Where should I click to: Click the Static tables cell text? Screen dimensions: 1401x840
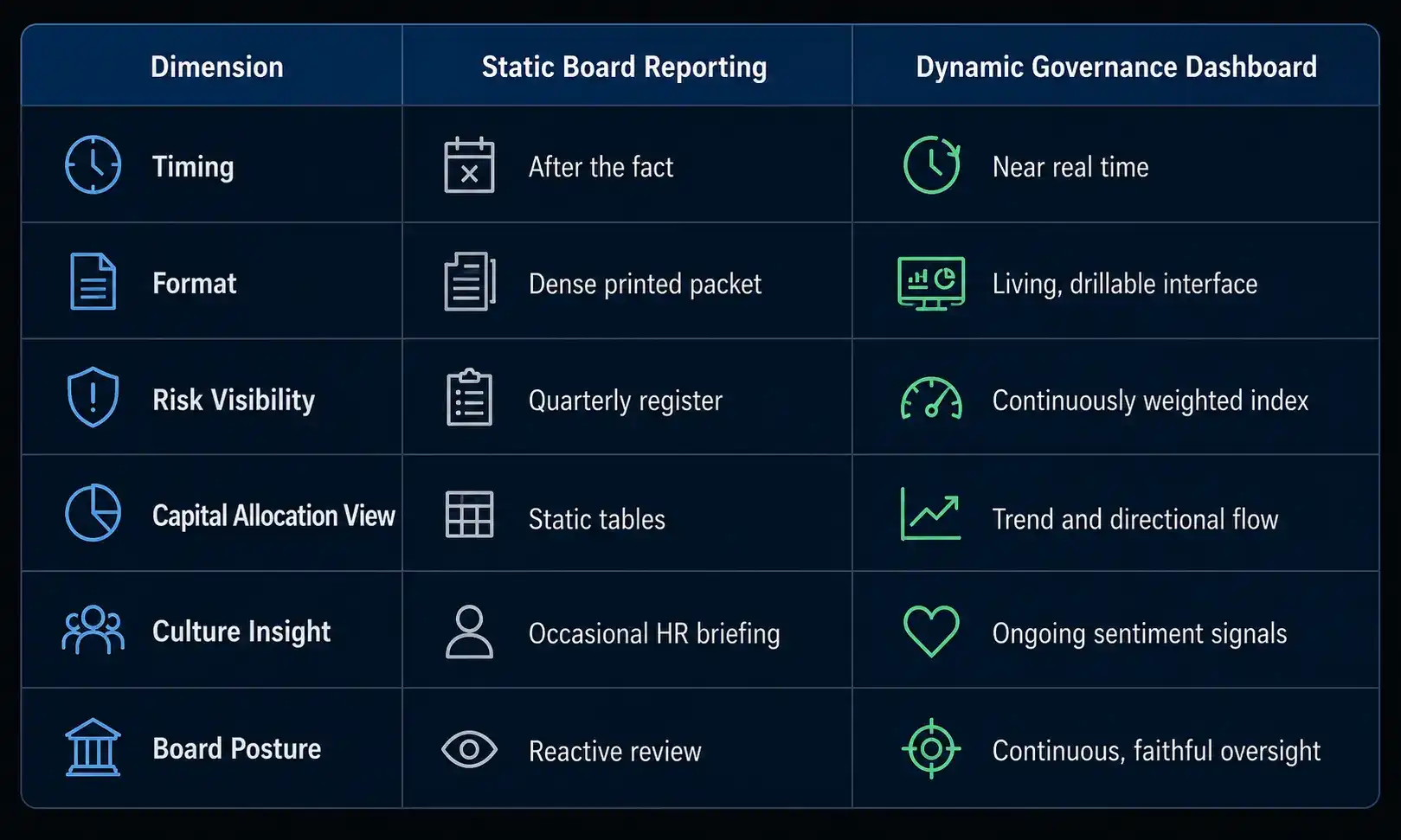(596, 519)
